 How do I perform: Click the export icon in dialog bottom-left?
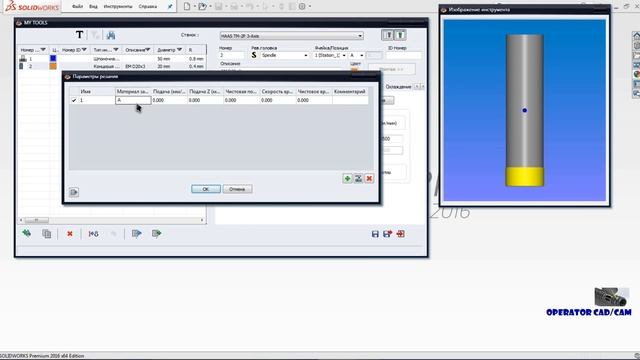pyautogui.click(x=74, y=192)
